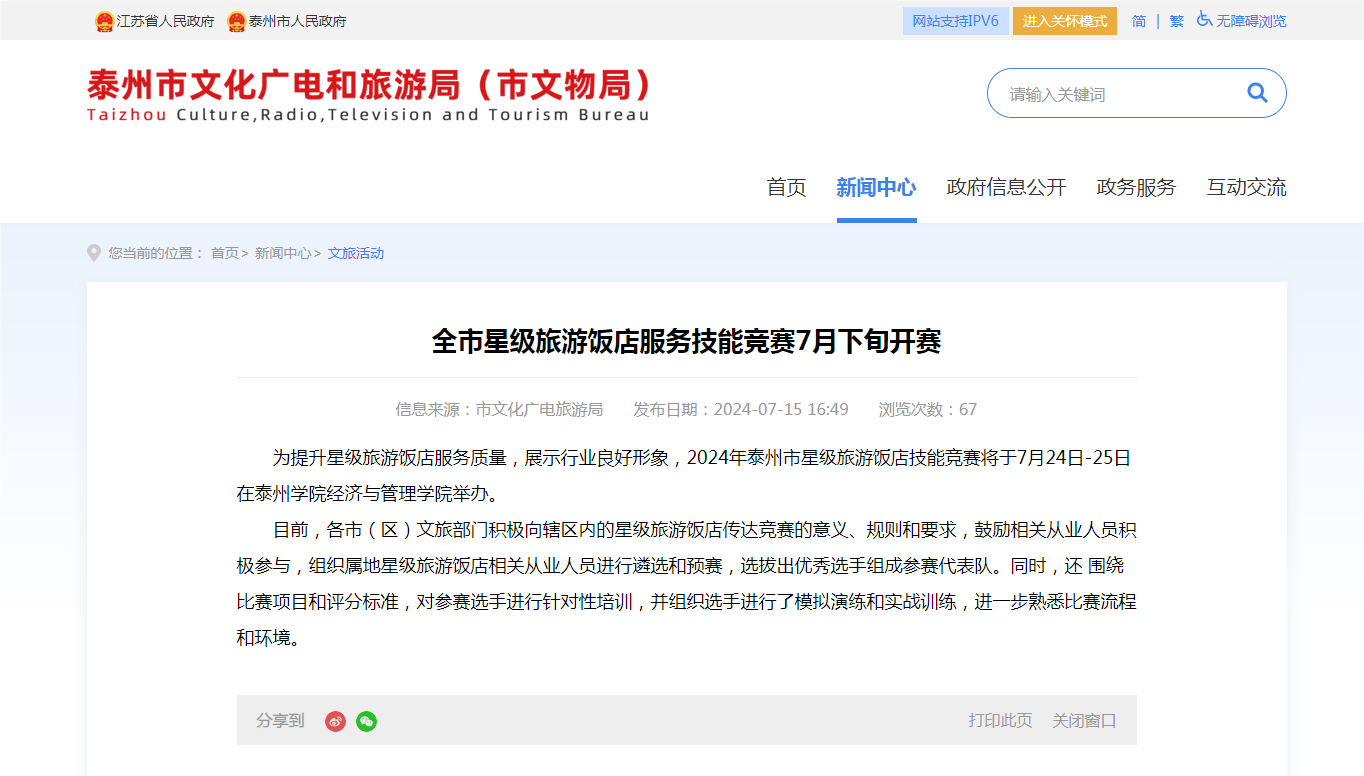Click 关闭窗口 to close window
1364x776 pixels.
click(1084, 720)
